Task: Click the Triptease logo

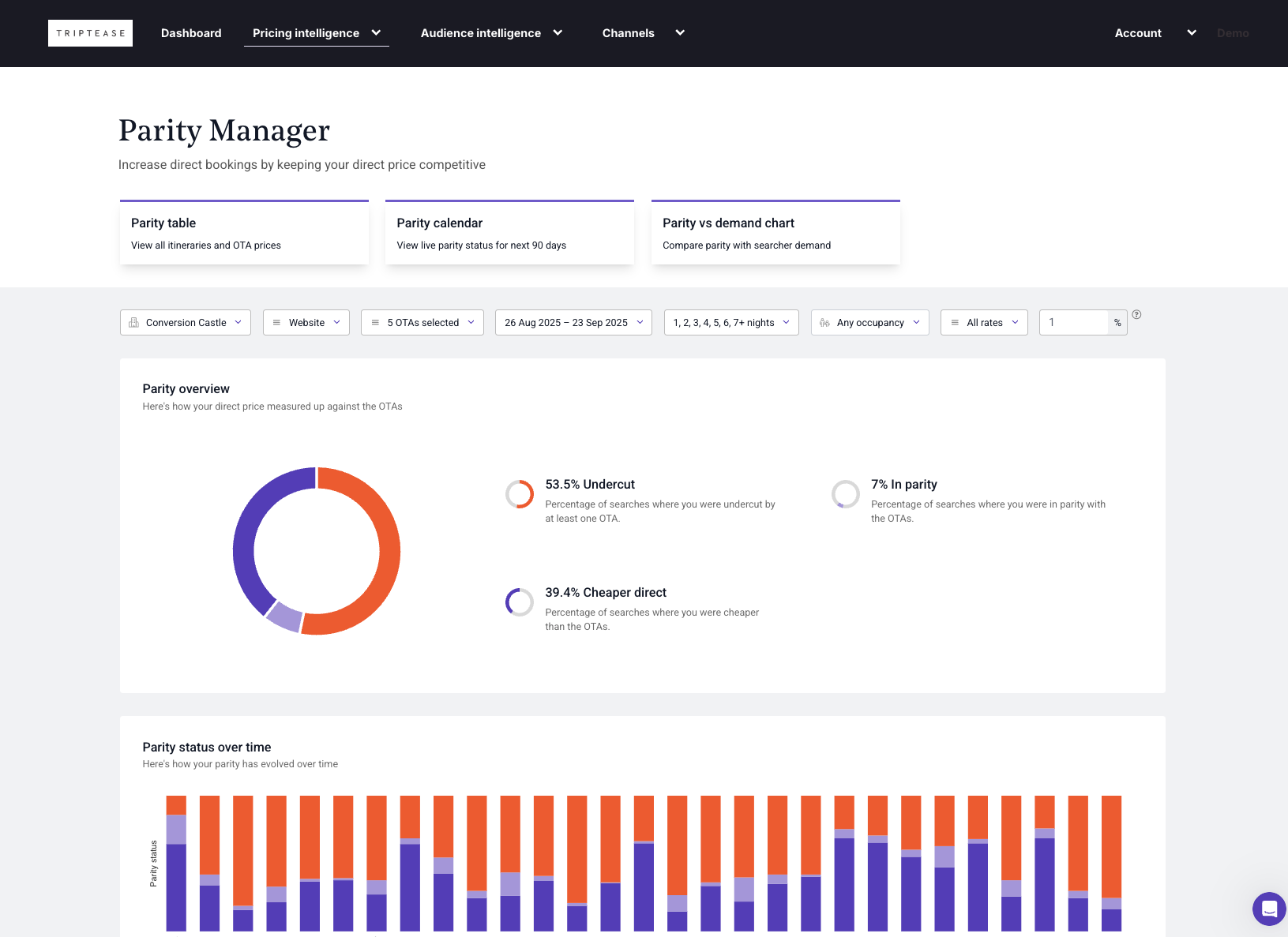Action: coord(90,33)
